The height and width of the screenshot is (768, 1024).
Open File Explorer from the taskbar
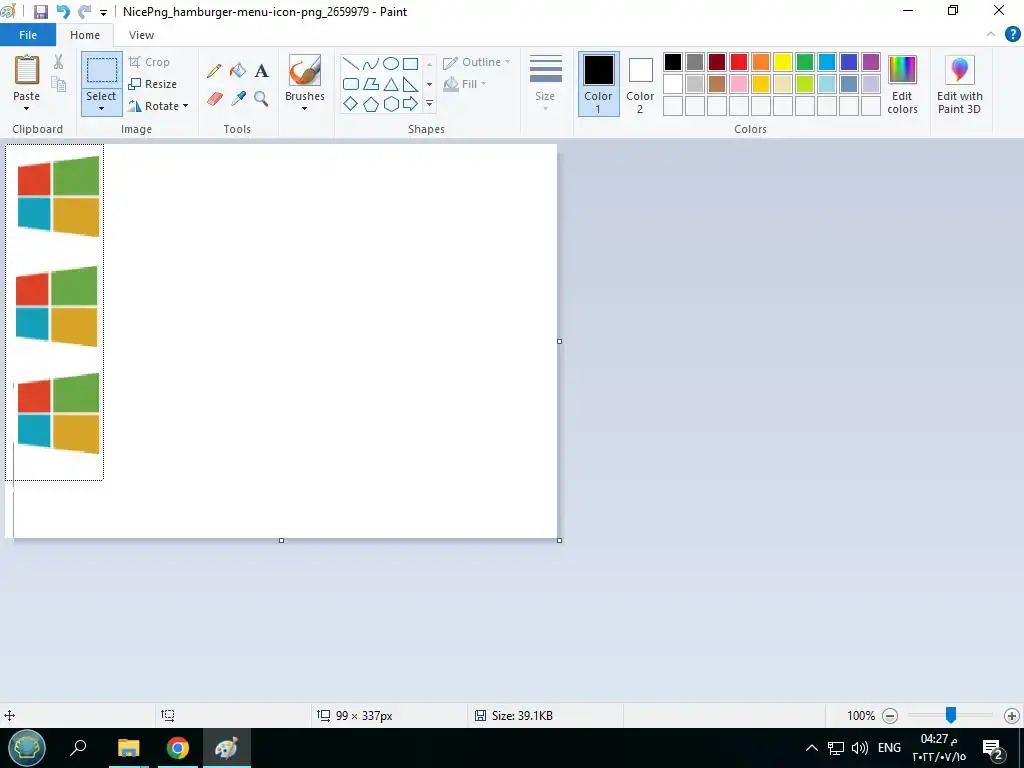(x=129, y=748)
